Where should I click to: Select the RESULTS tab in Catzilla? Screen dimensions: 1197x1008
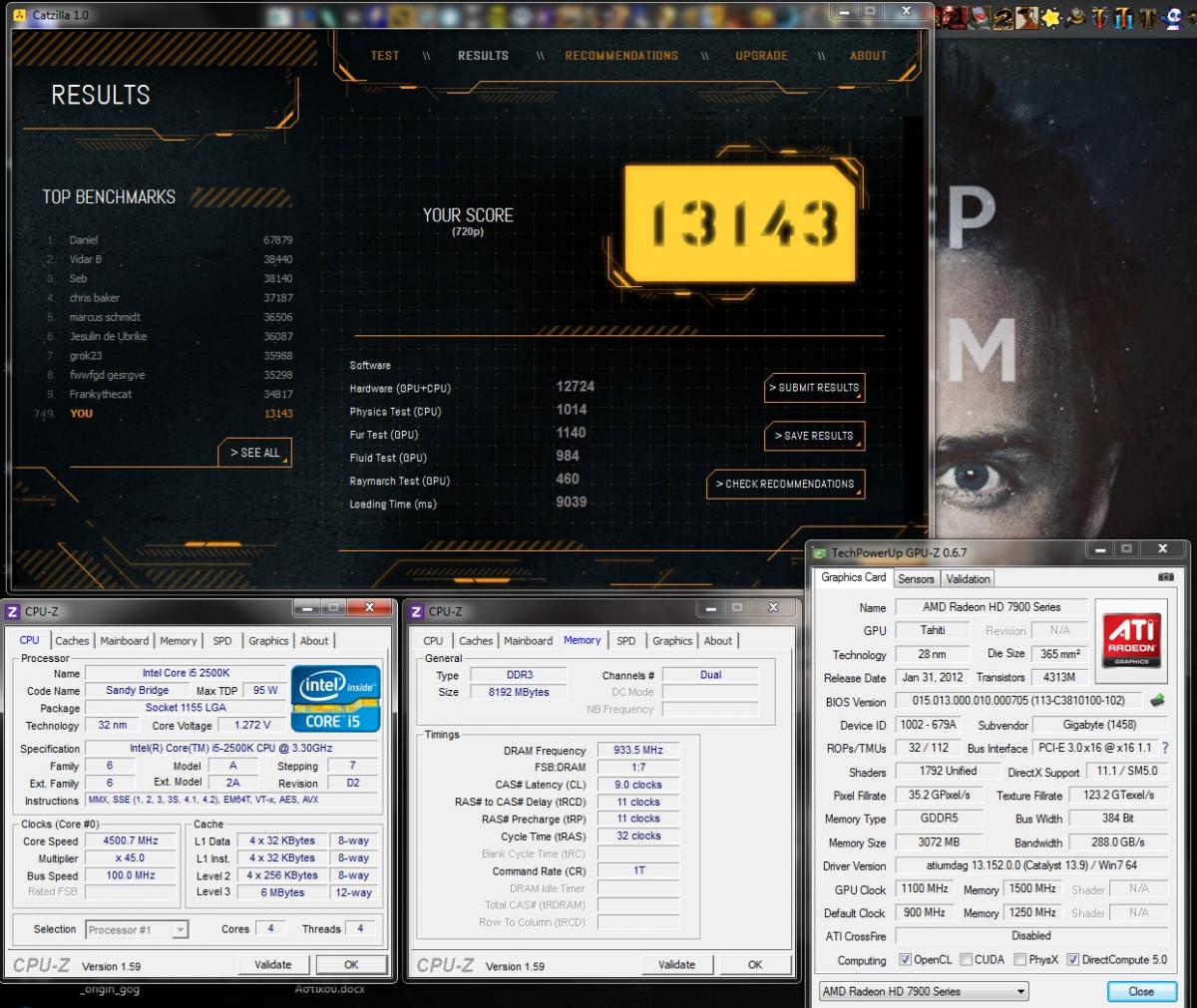click(483, 56)
